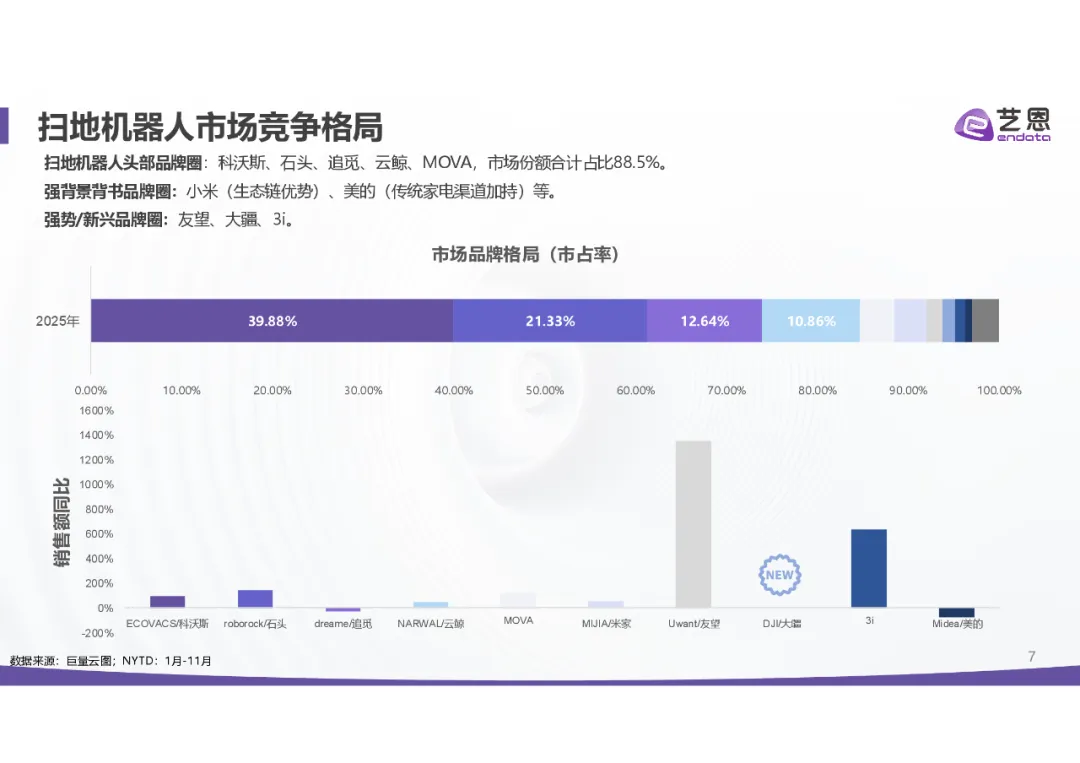
Task: Click the gray last segment of stacked bar
Action: click(x=986, y=321)
